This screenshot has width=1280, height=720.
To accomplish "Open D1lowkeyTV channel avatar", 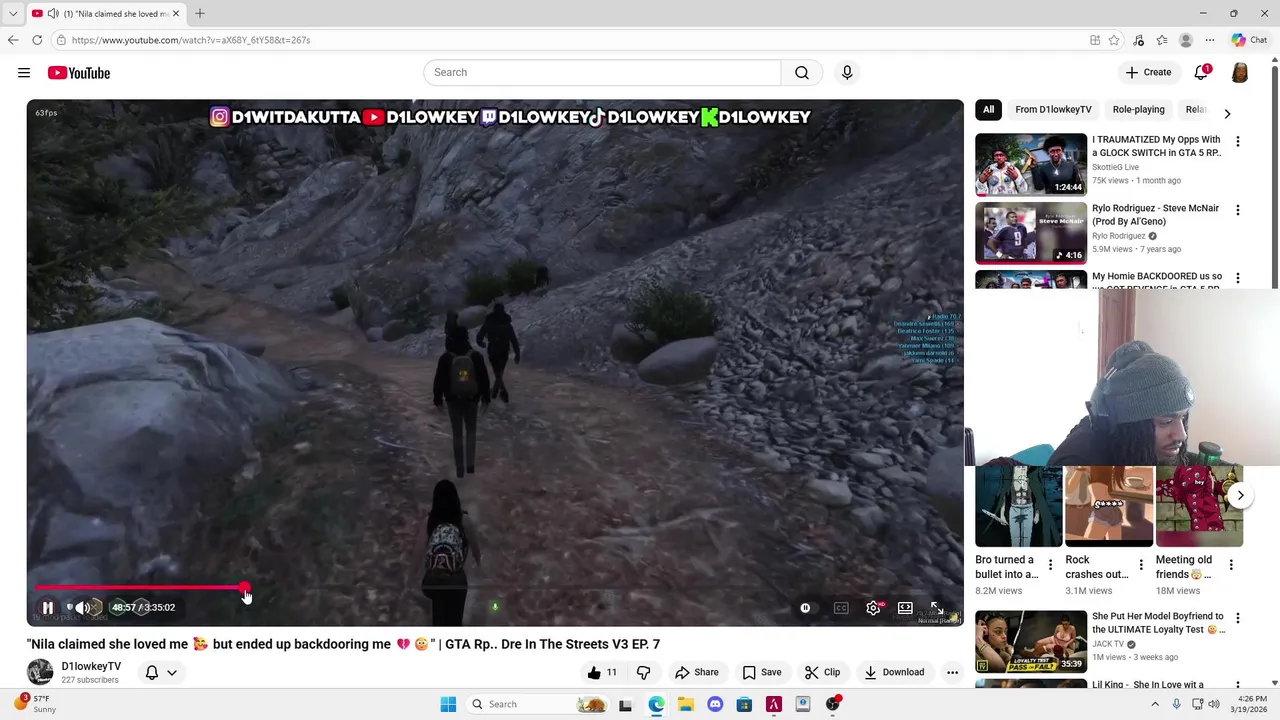I will tap(40, 672).
